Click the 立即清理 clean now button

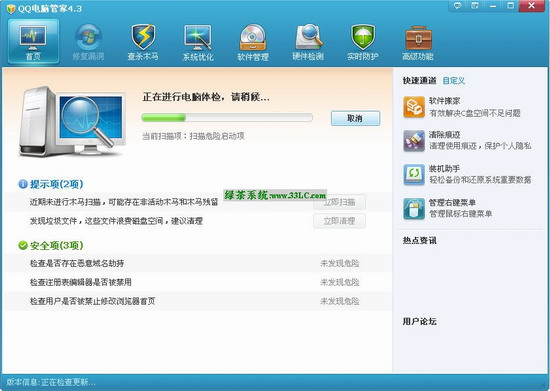(339, 221)
